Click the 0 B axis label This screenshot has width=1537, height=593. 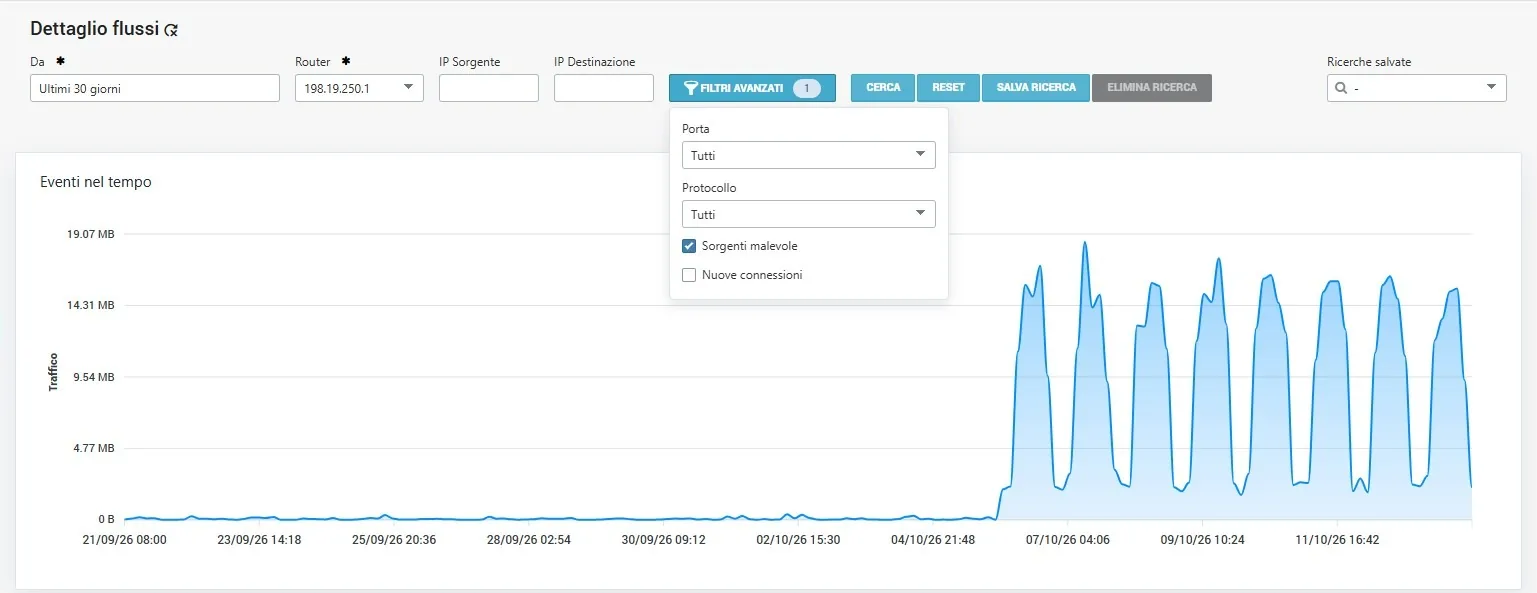tap(106, 519)
